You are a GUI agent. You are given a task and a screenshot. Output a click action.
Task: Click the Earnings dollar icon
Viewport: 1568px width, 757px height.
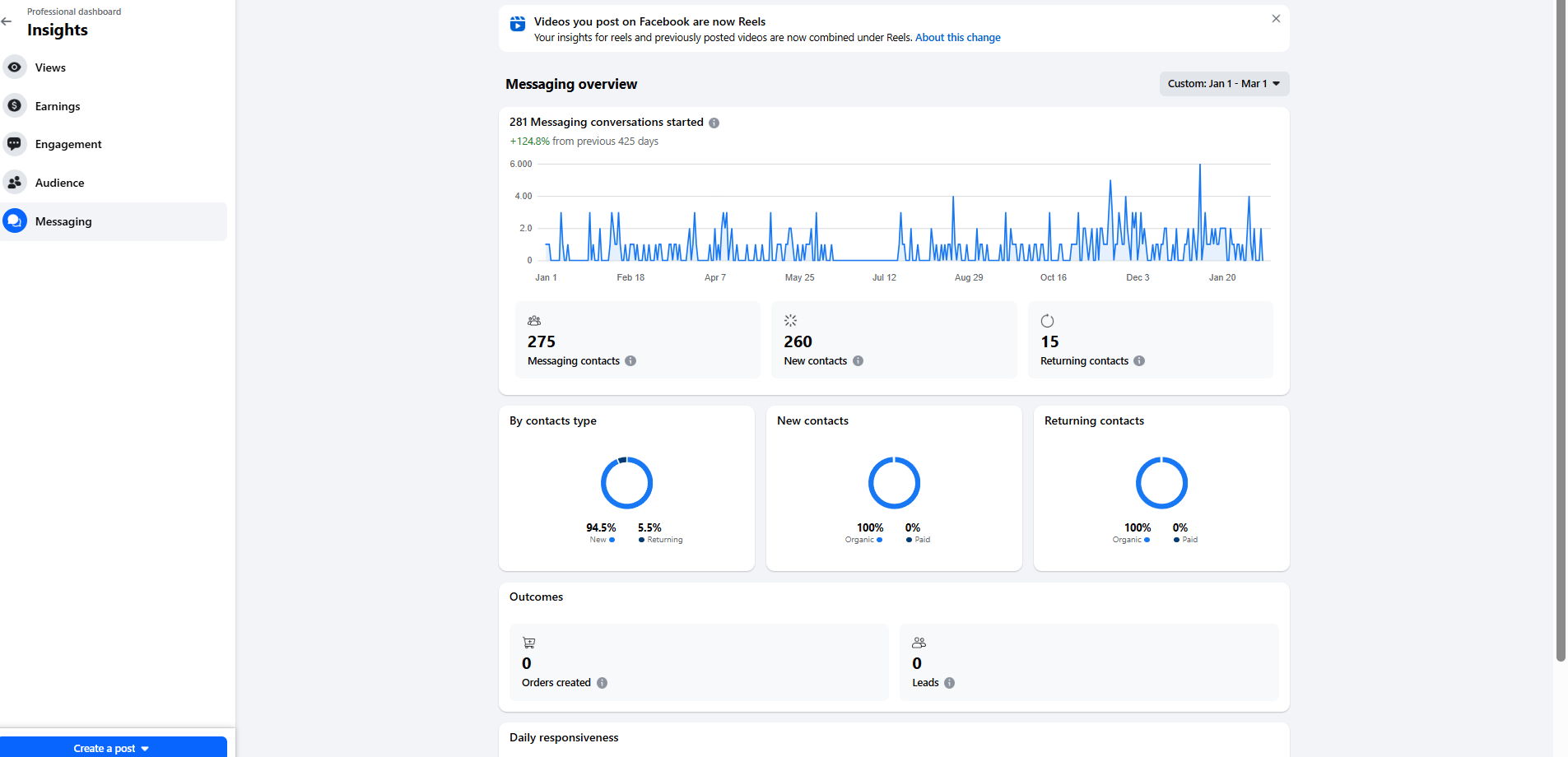(15, 105)
